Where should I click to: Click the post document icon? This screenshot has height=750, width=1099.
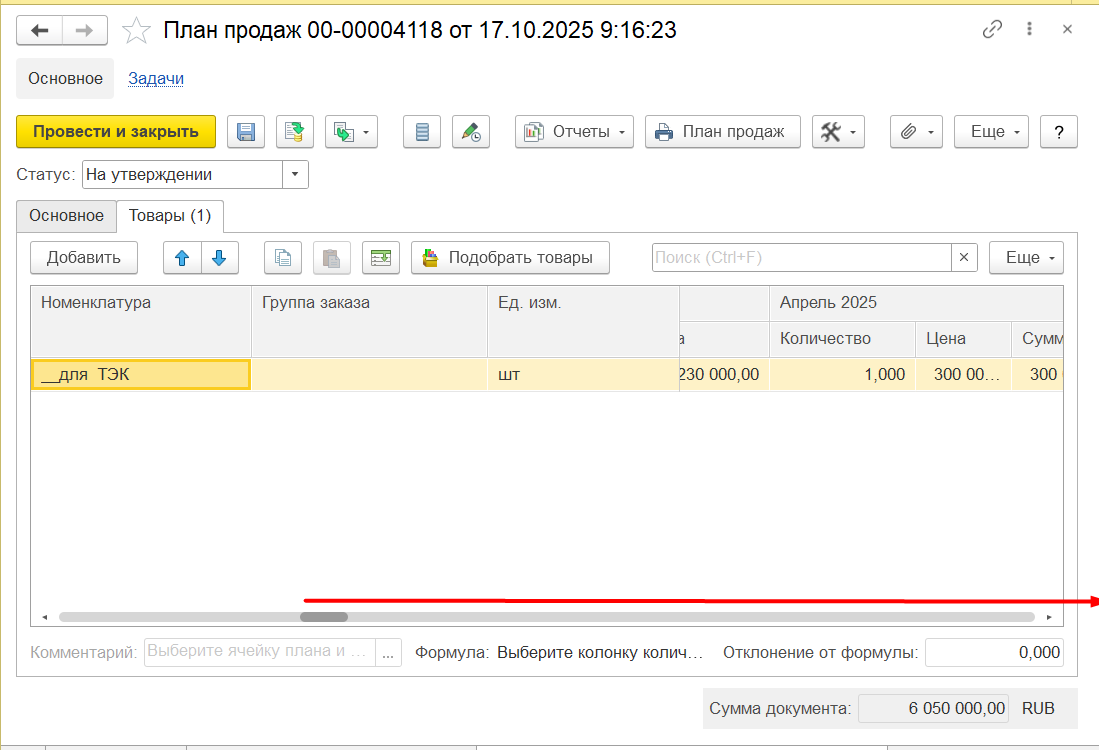click(295, 132)
